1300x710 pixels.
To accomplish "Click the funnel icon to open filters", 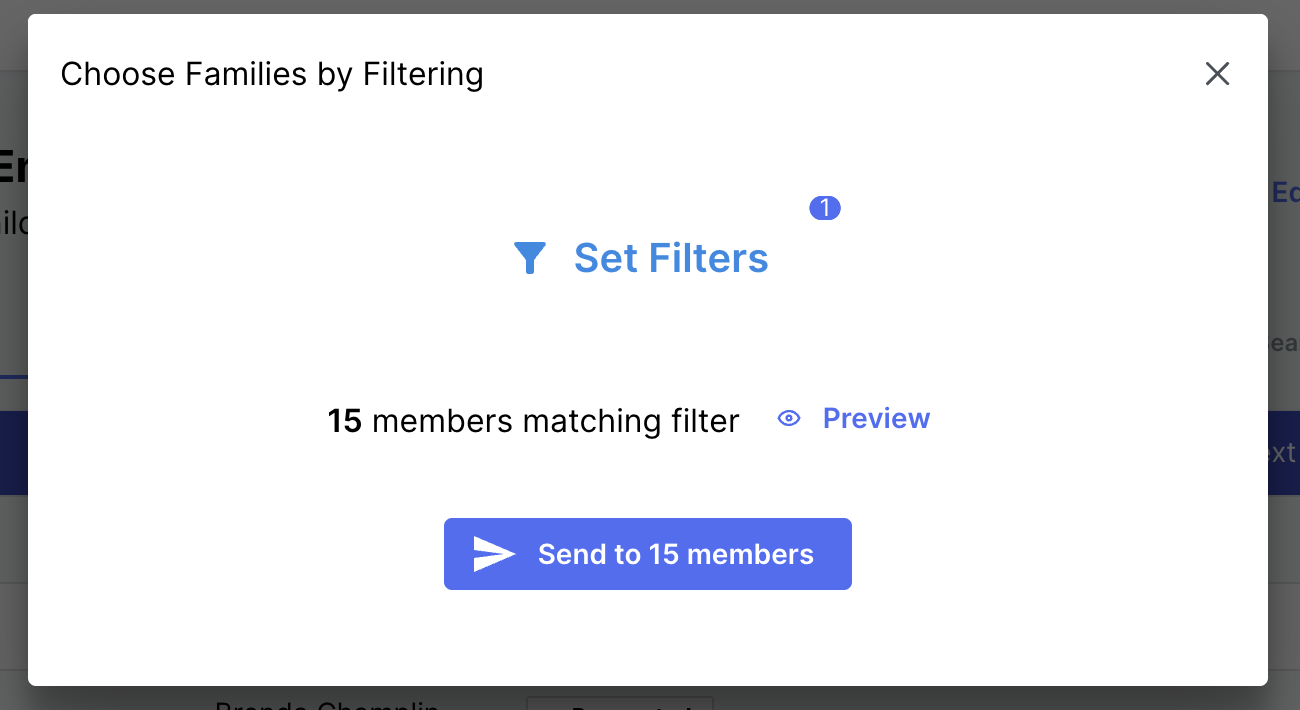I will 530,258.
